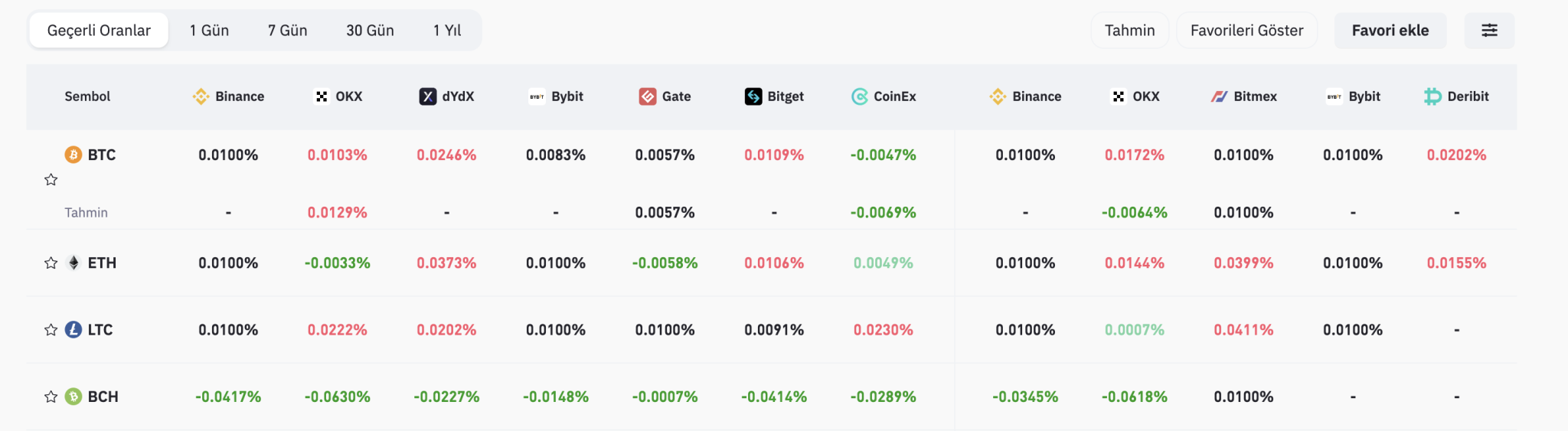Screen dimensions: 1568x431
Task: Switch to the 1 Gün tab
Action: (209, 31)
